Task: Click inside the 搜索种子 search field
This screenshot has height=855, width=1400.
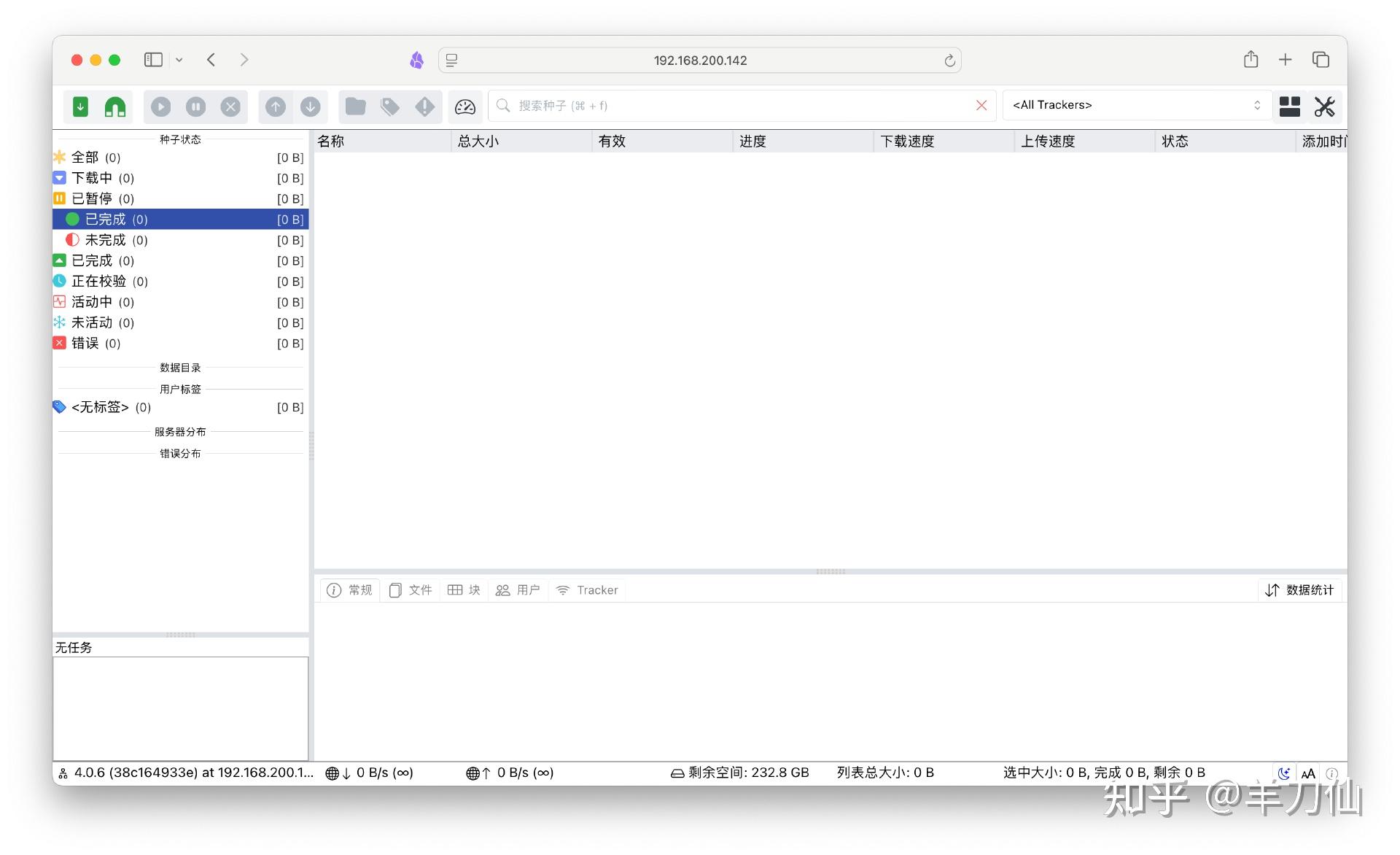Action: point(729,105)
